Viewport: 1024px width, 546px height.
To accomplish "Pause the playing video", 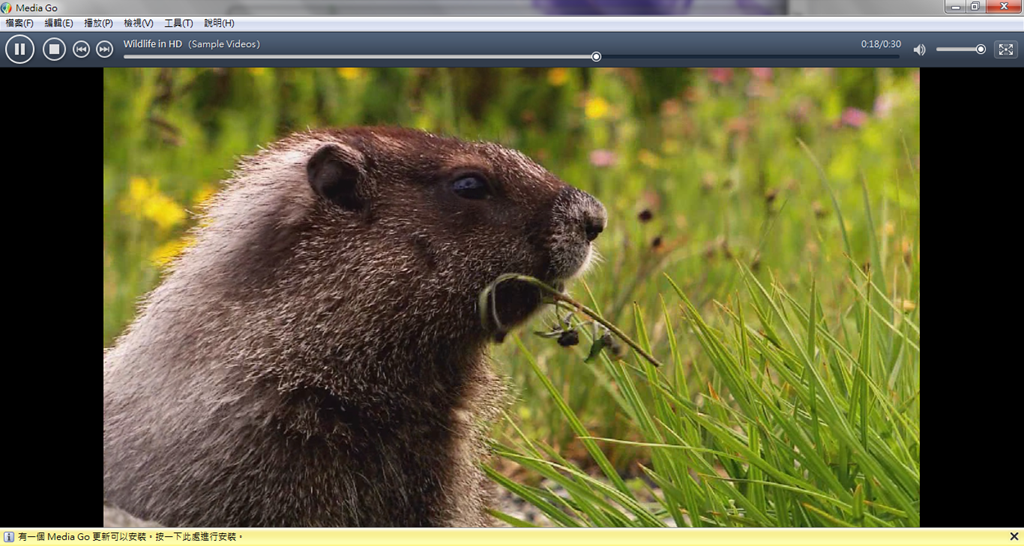I will 20,49.
